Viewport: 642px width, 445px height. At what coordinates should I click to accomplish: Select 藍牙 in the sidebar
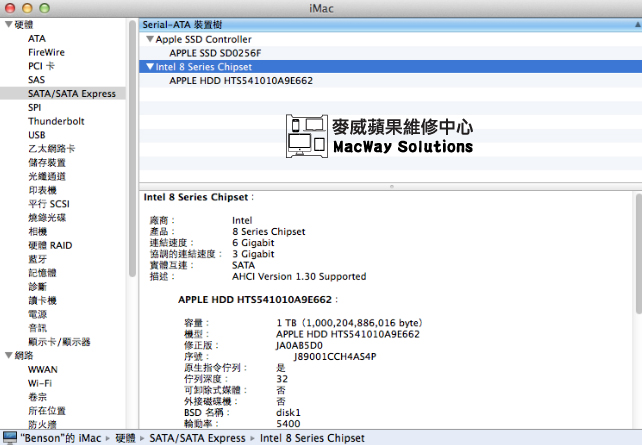click(37, 259)
